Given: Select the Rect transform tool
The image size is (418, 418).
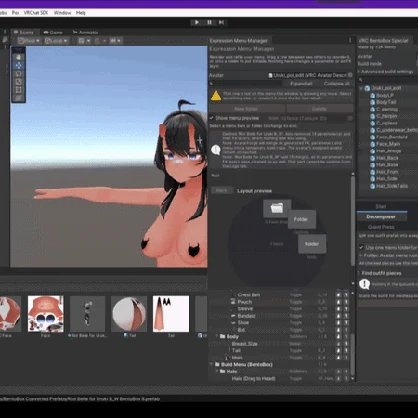Looking at the screenshot, I should click(18, 90).
